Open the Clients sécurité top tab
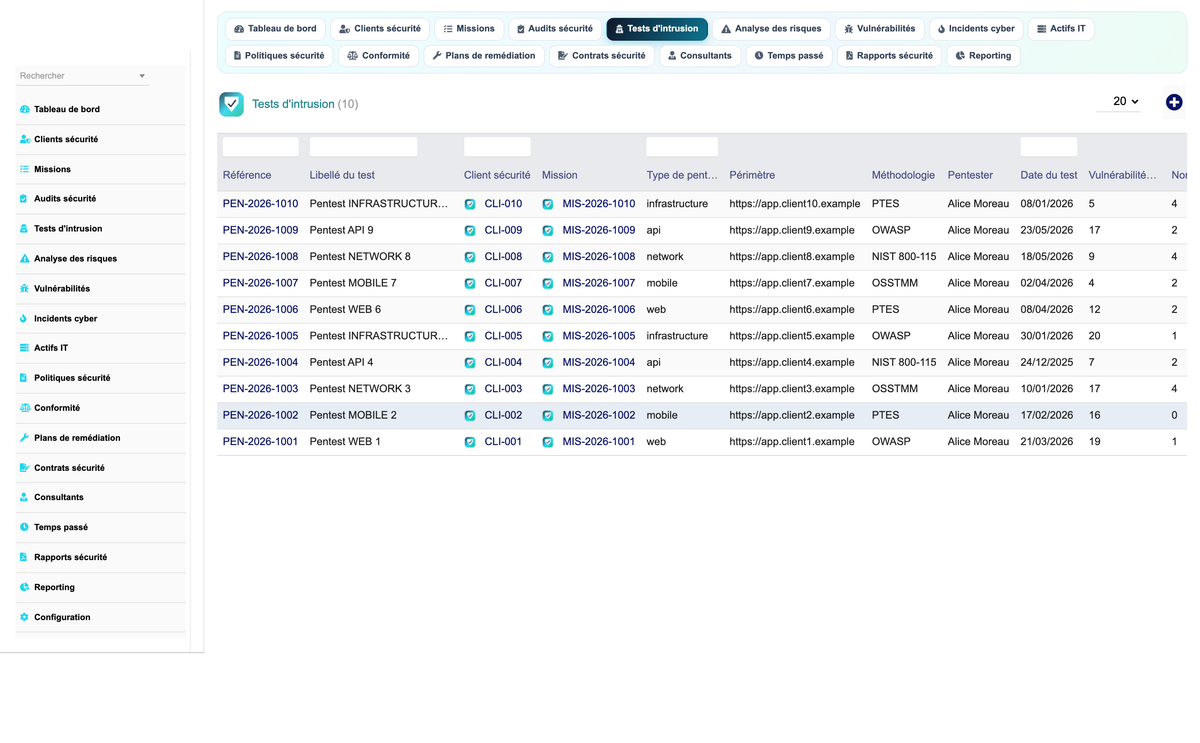This screenshot has width=1200, height=743. tap(380, 29)
